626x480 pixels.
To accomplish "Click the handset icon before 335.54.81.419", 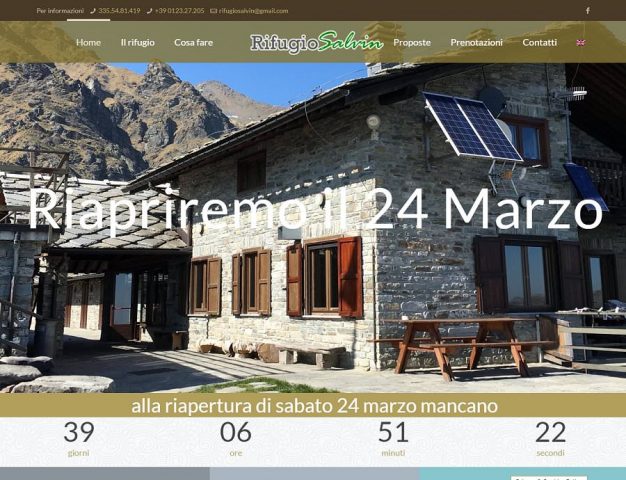I will tap(93, 11).
